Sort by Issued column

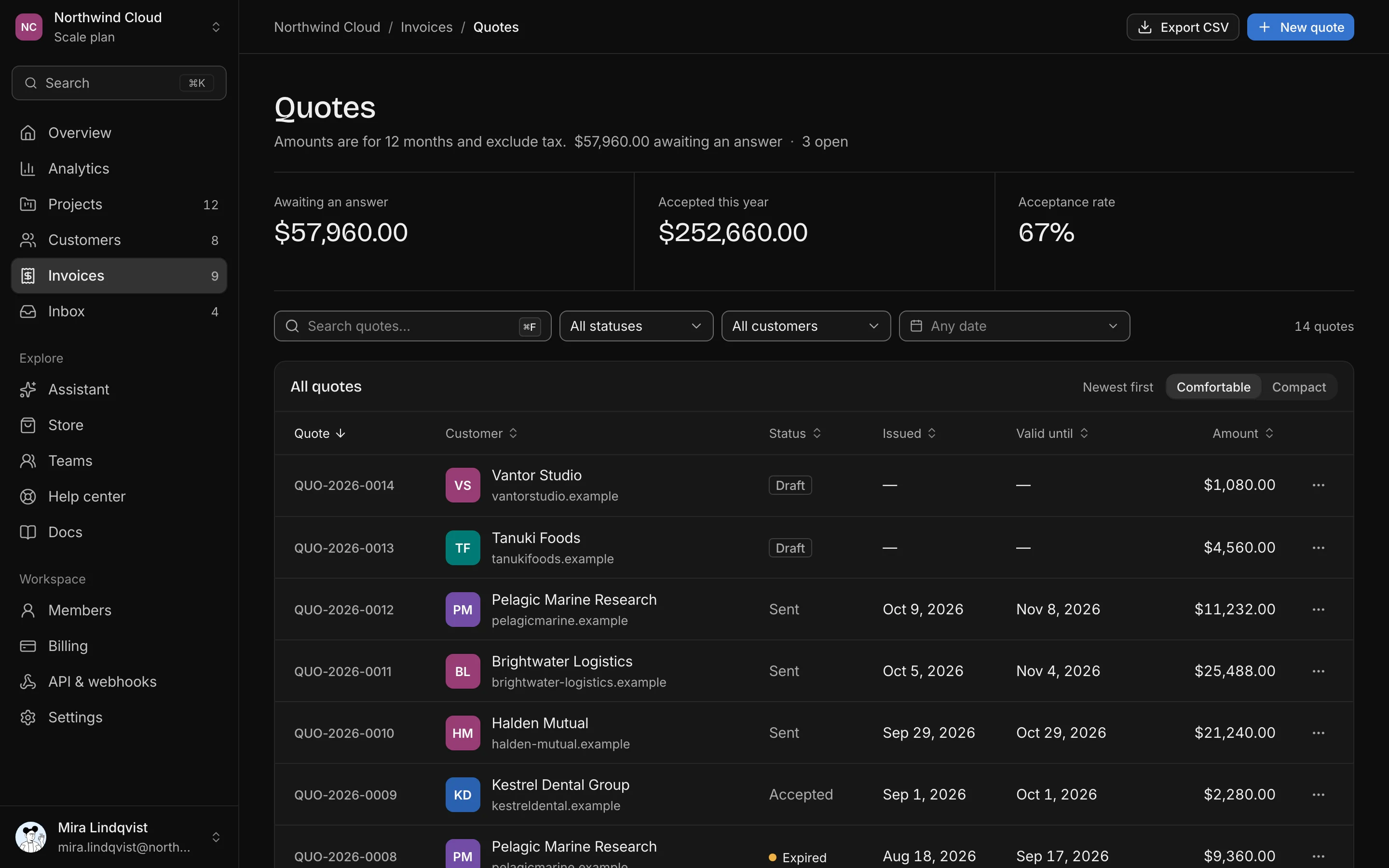909,434
